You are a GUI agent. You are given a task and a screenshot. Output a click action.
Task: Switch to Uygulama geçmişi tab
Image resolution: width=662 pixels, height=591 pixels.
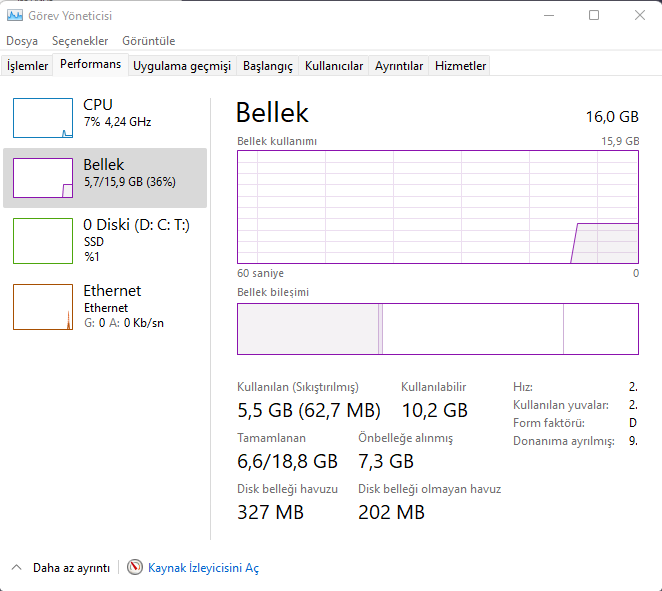(x=182, y=66)
